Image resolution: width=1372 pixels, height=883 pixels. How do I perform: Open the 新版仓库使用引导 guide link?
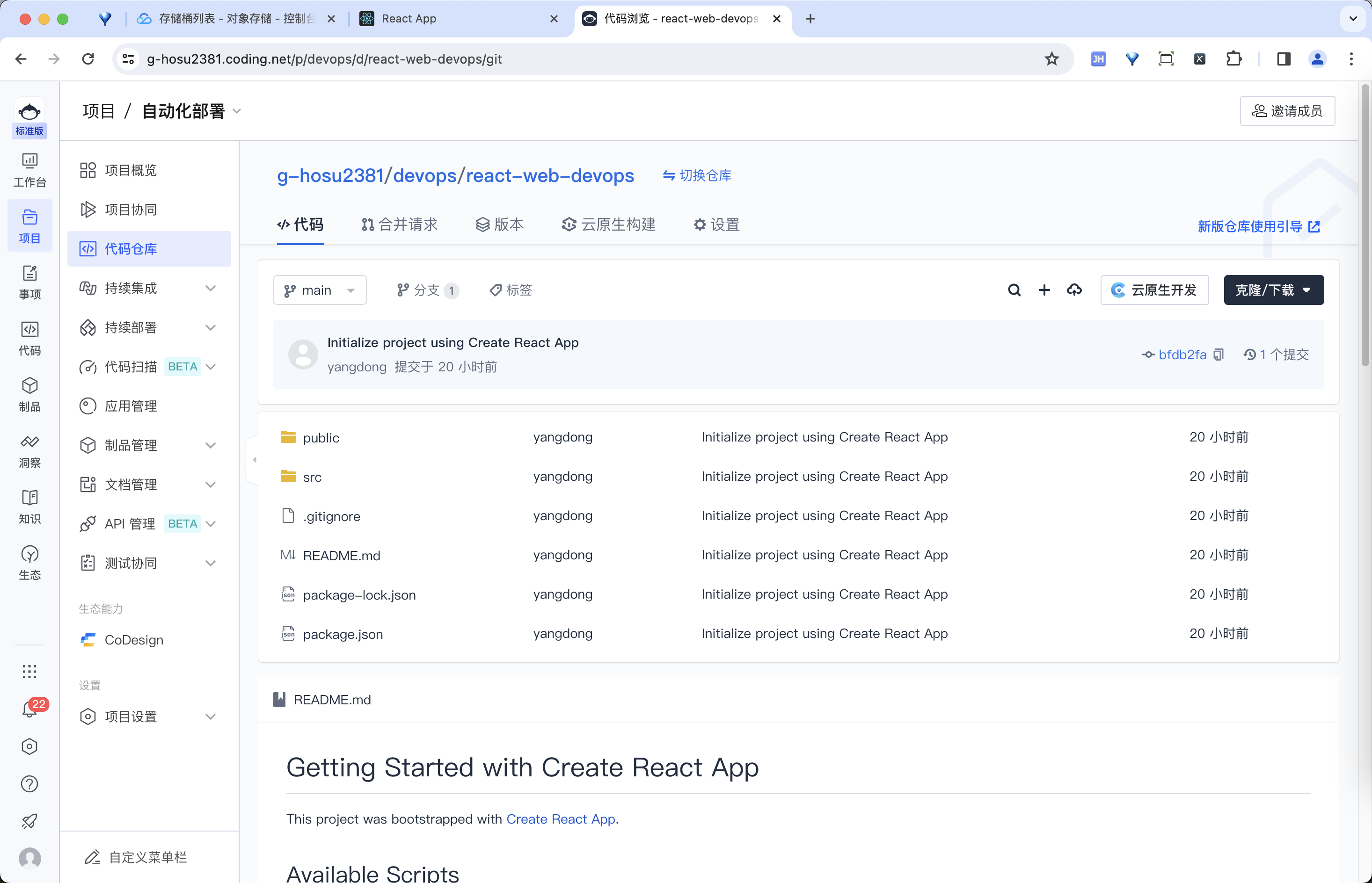coord(1258,226)
